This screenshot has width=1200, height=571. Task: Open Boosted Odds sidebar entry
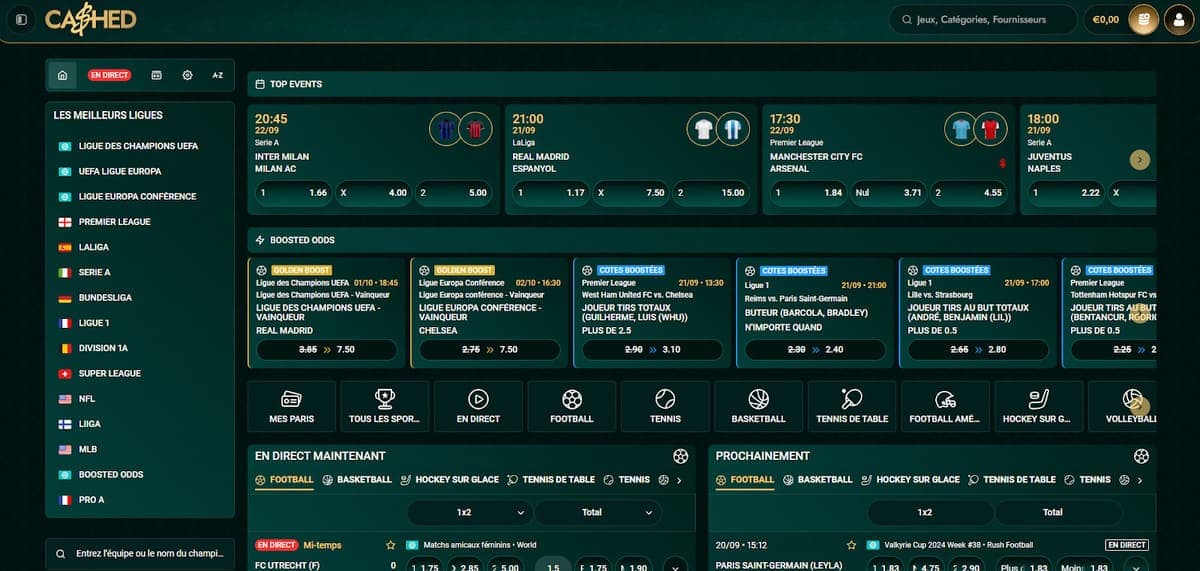point(111,475)
